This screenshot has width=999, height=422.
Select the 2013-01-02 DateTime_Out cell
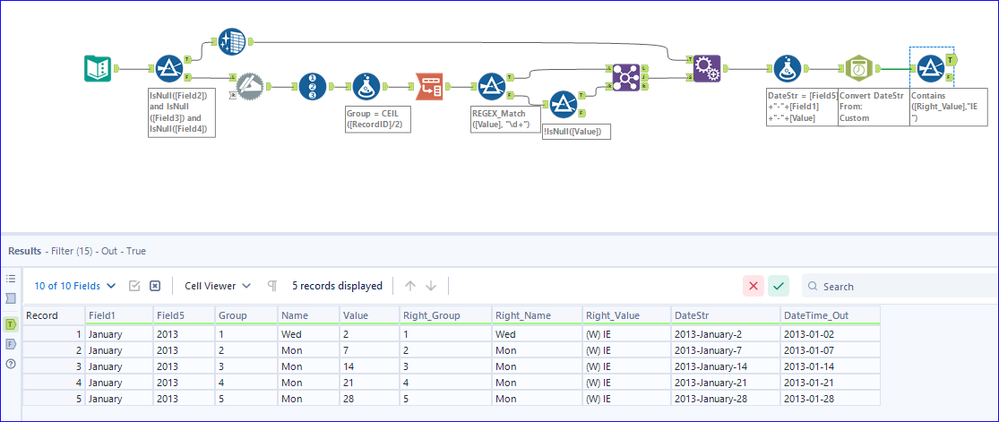pos(830,333)
